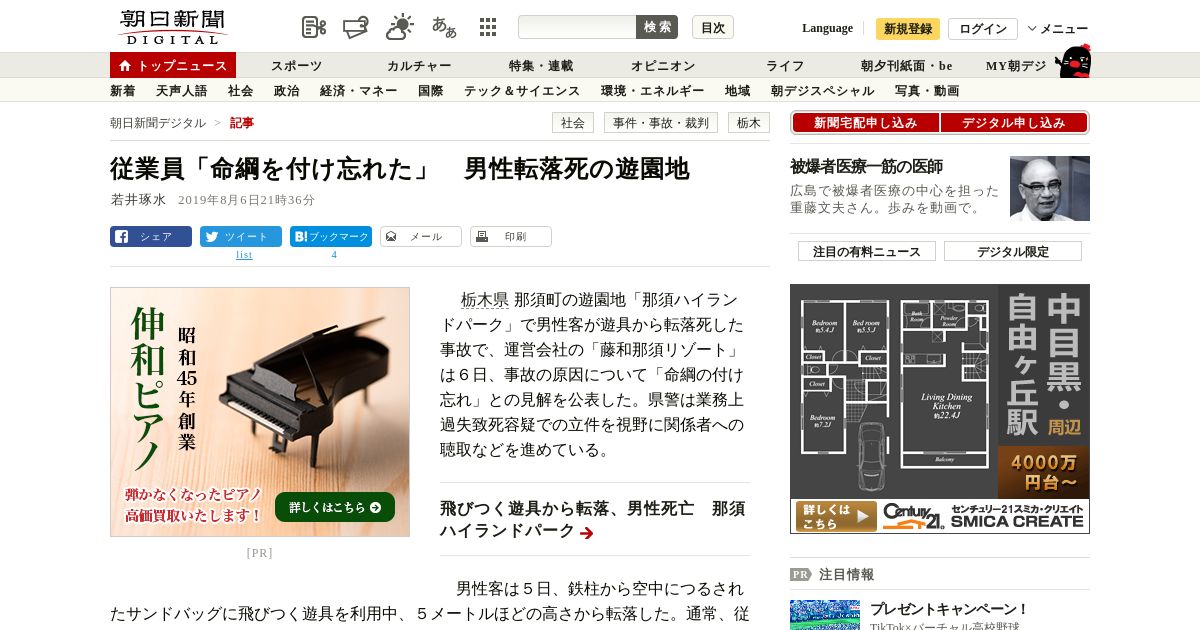Select 地域 in the sub navigation
This screenshot has height=630, width=1200.
738,91
